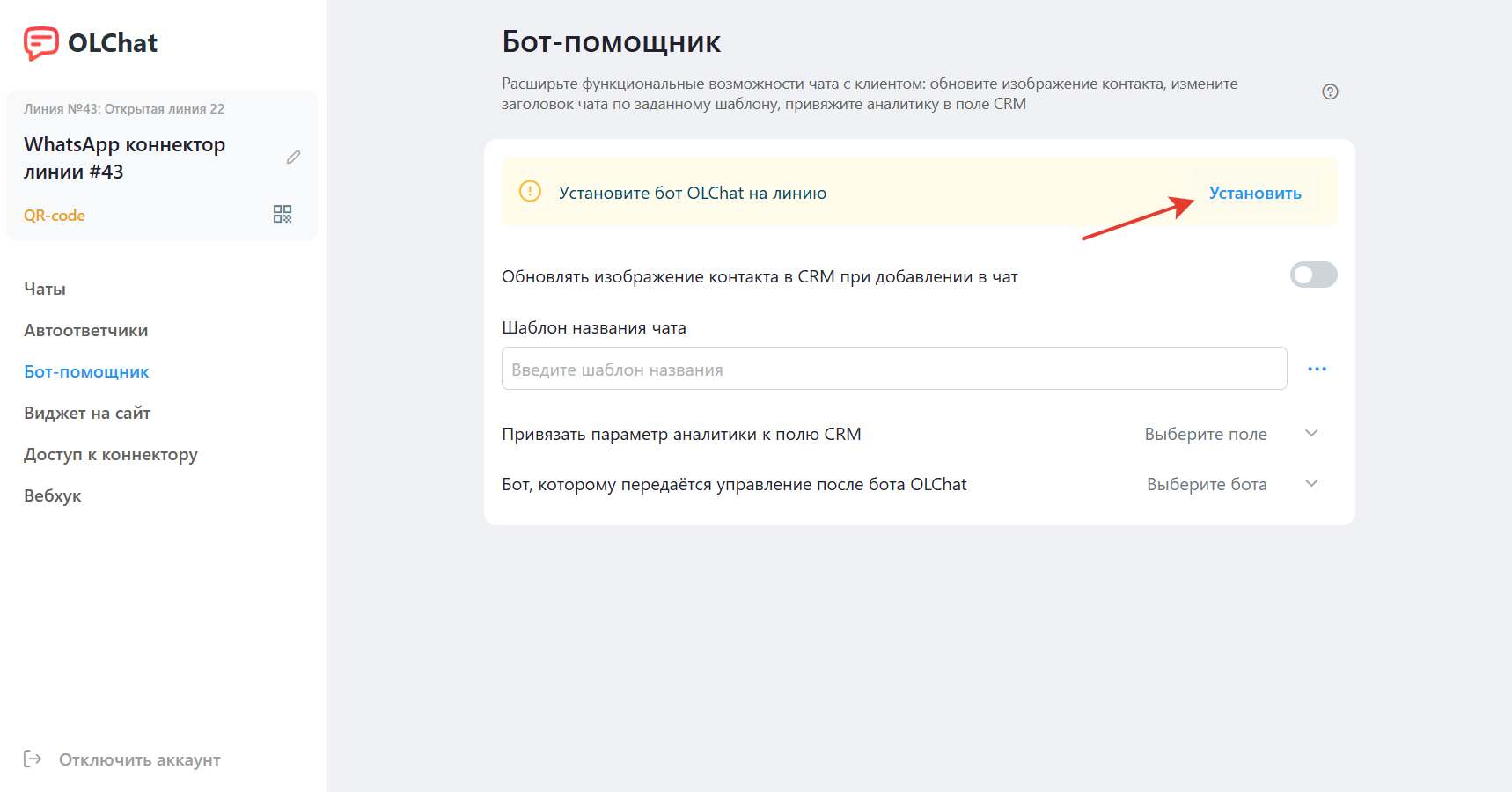Viewport: 1512px width, 792px height.
Task: Expand the 'Выберите поле' dropdown chevron
Action: [1311, 434]
